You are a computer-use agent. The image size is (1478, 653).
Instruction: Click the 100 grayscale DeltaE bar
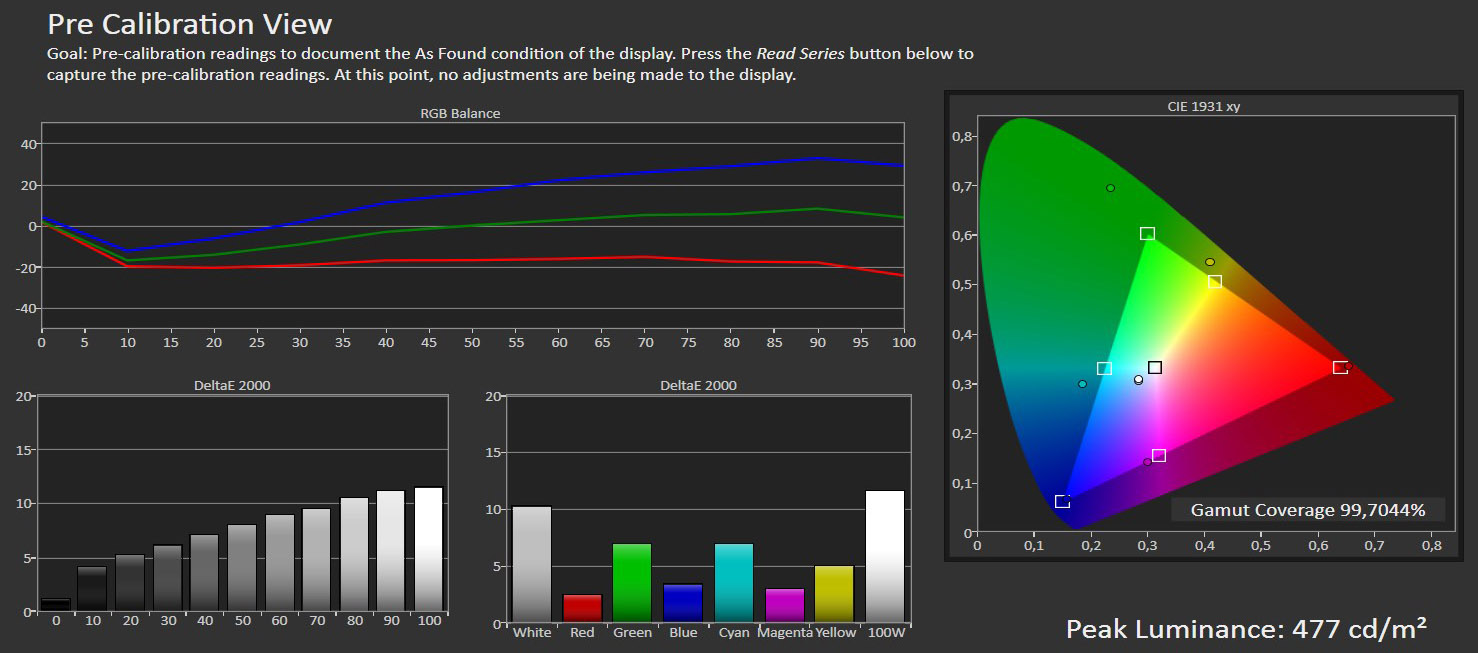click(428, 548)
